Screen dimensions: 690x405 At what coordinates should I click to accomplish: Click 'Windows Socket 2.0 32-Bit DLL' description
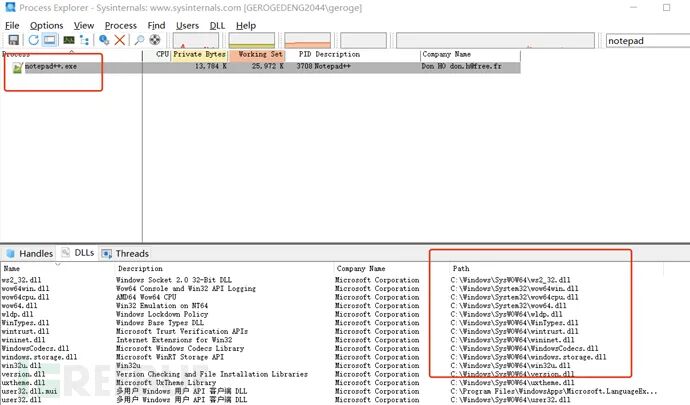pyautogui.click(x=174, y=280)
